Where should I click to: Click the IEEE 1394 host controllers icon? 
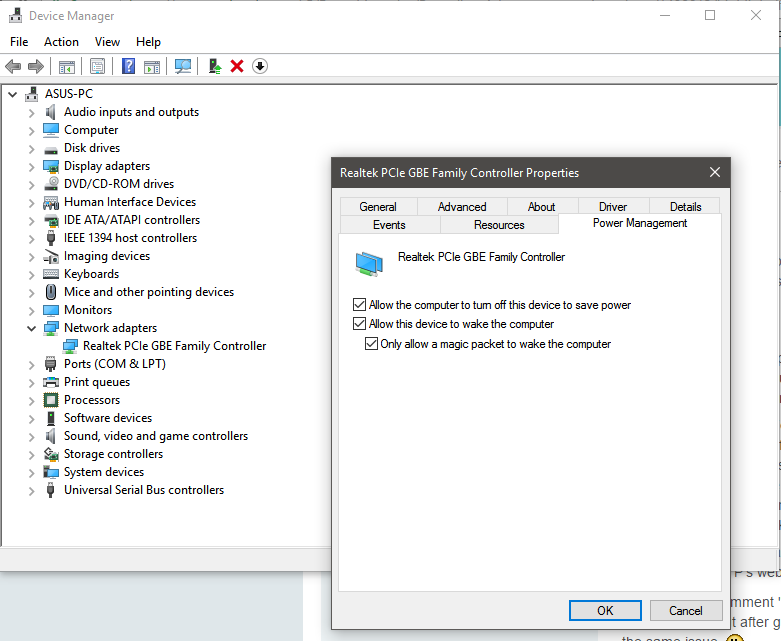click(50, 238)
